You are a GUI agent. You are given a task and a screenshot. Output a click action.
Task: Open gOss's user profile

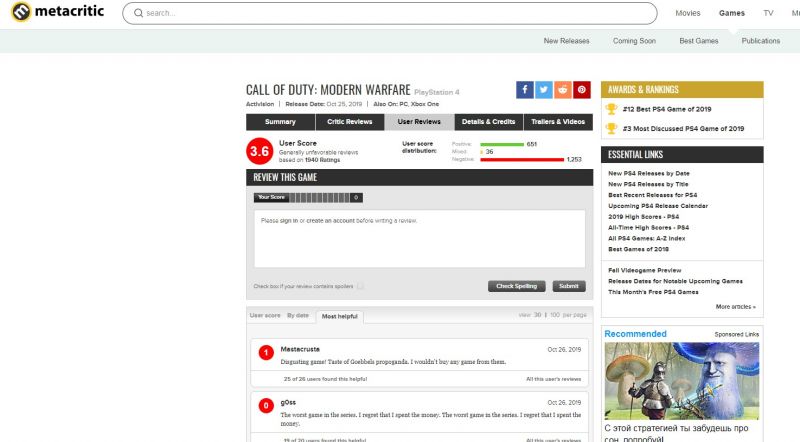click(288, 403)
